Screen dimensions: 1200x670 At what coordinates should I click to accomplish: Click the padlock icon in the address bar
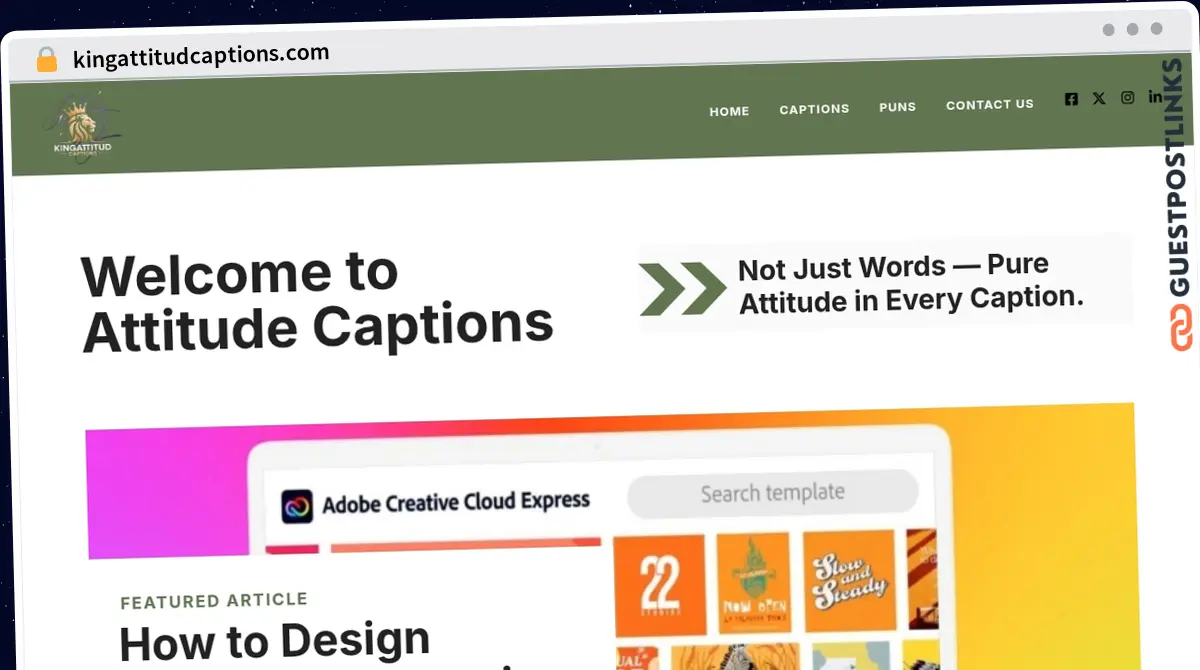[46, 58]
